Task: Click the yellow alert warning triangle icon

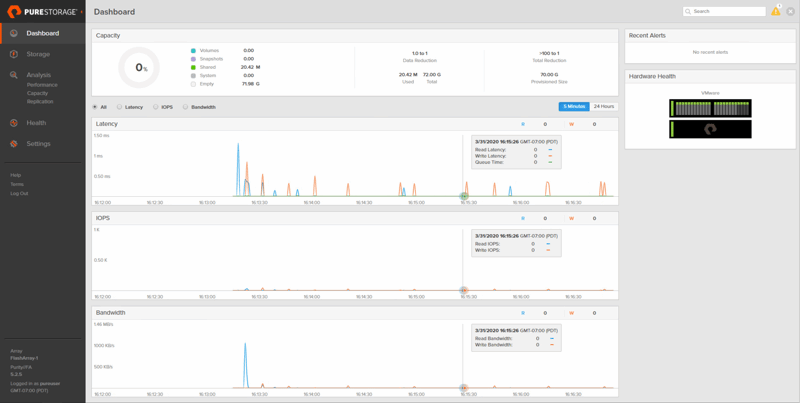Action: pos(775,11)
